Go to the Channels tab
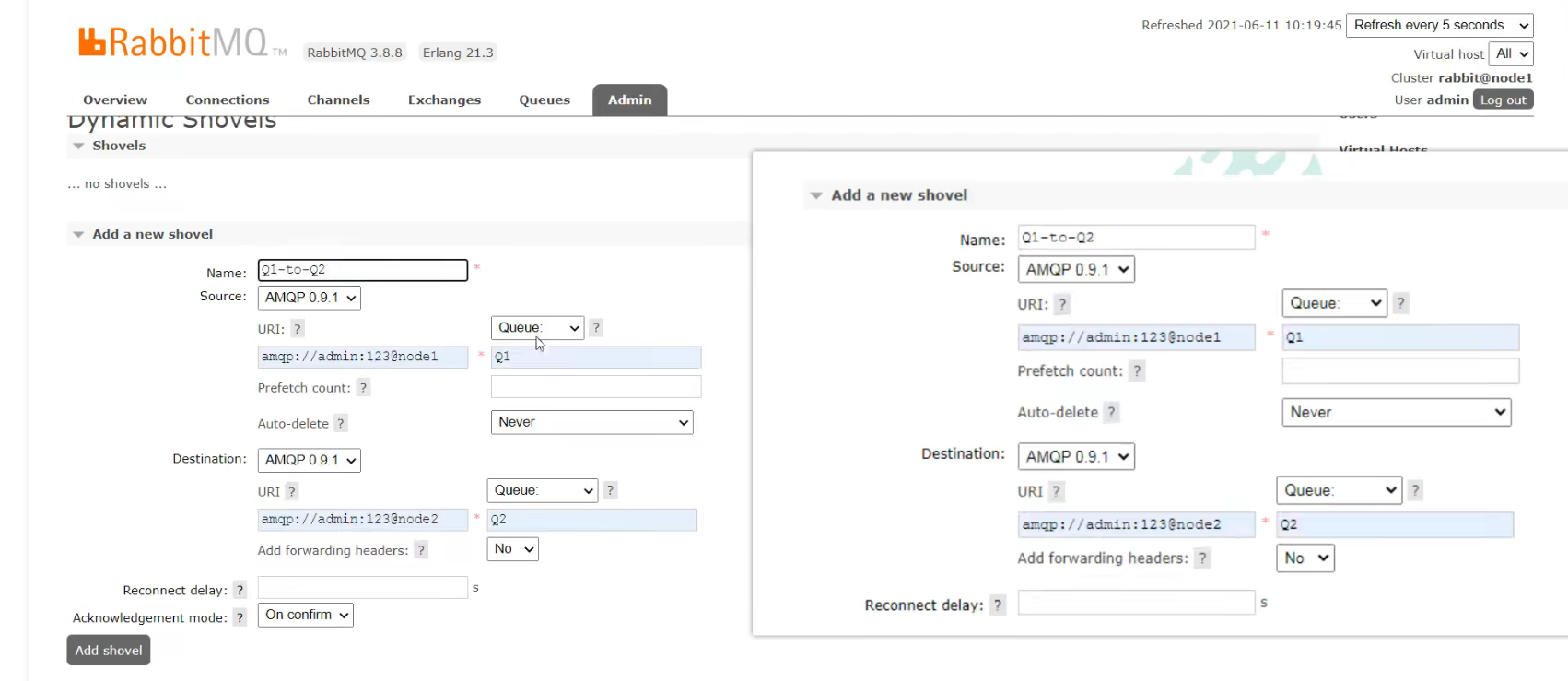 338,100
